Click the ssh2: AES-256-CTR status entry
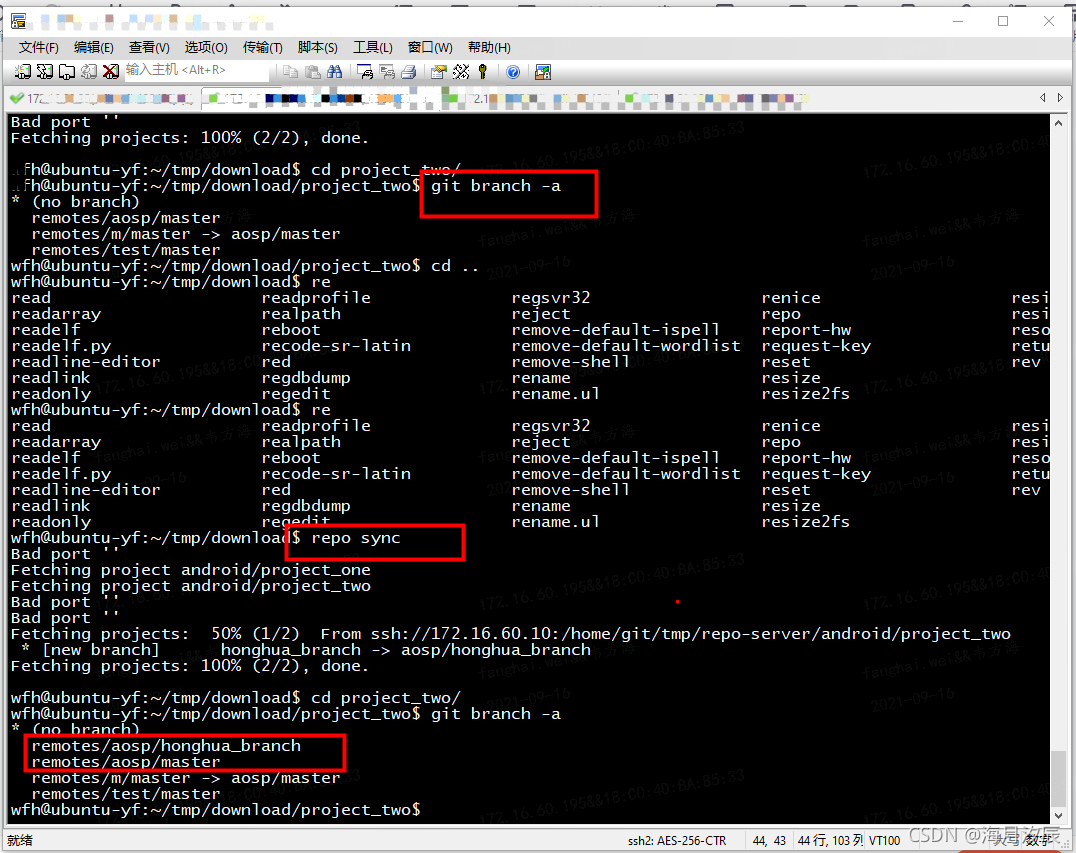 [x=677, y=841]
